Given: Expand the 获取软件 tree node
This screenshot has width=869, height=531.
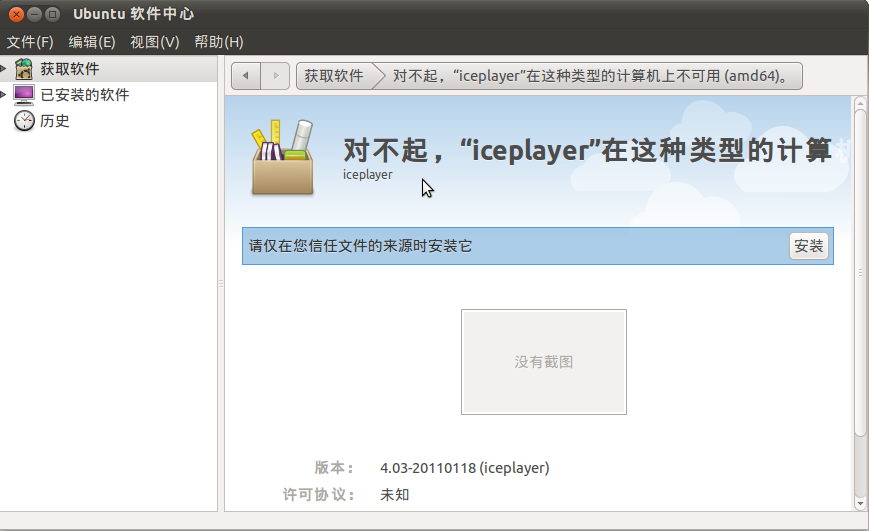Looking at the screenshot, I should coord(3,69).
